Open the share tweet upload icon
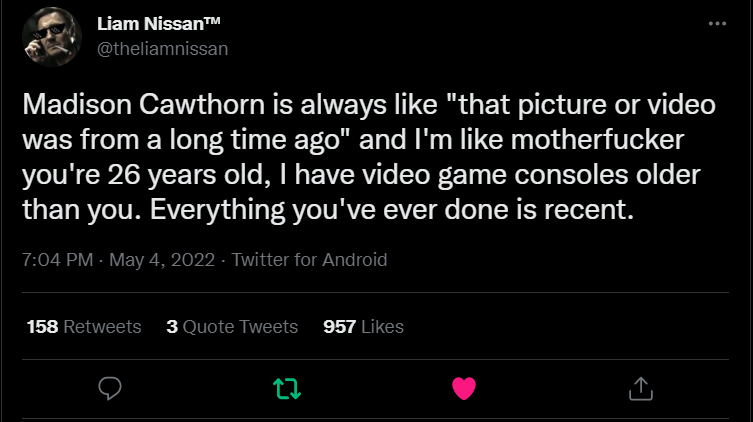Screen dimensions: 753x422 (x=641, y=388)
